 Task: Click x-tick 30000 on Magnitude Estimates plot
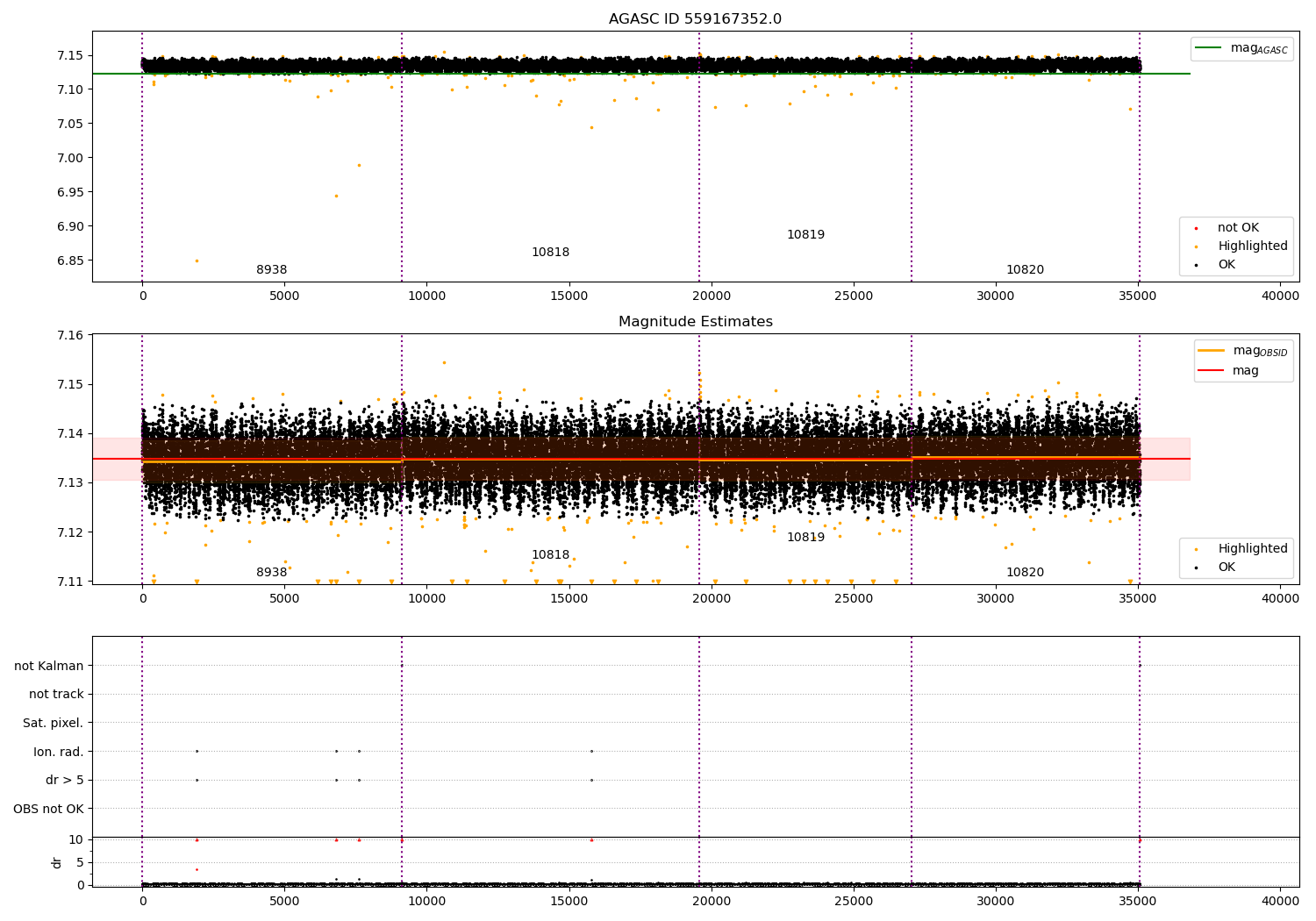[x=996, y=599]
